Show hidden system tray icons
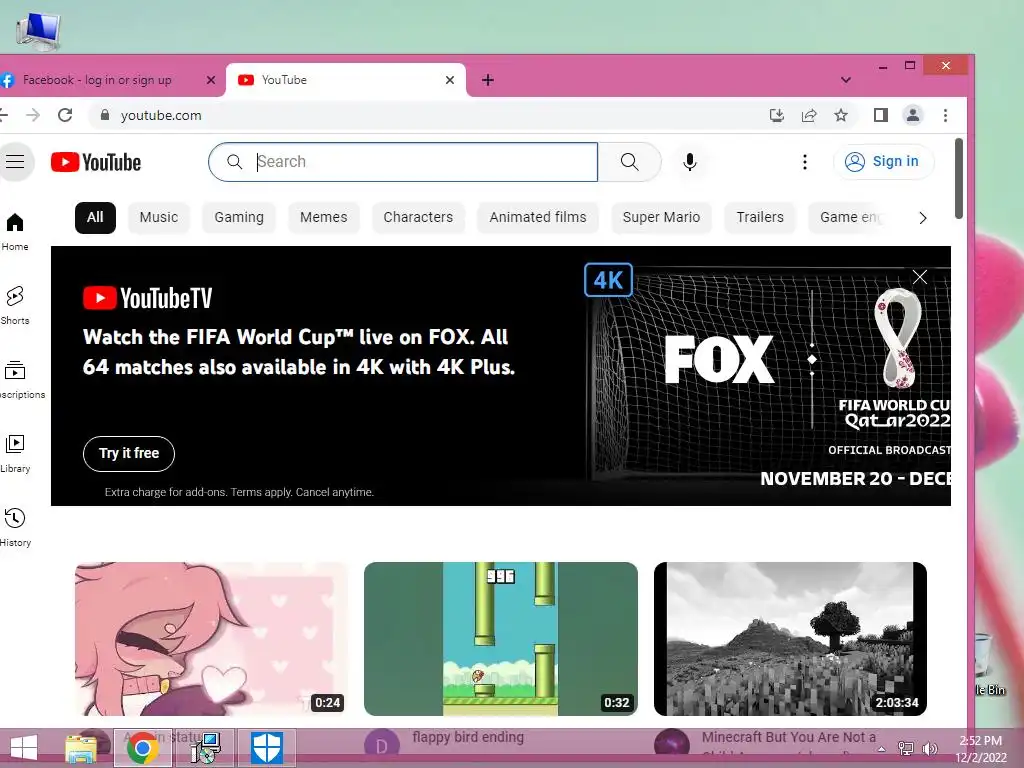The image size is (1024, 768). pos(882,748)
